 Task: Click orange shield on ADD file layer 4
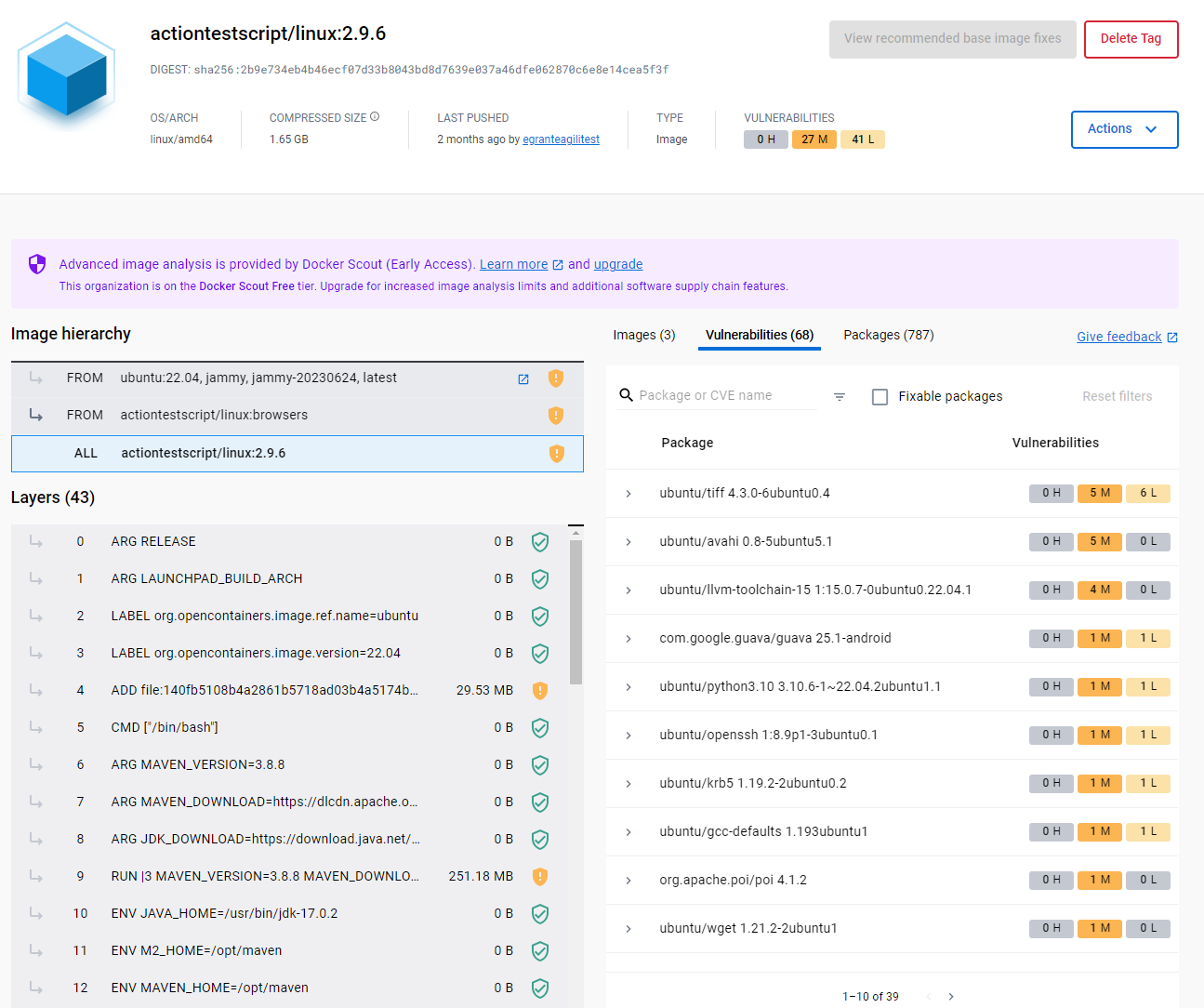point(540,691)
